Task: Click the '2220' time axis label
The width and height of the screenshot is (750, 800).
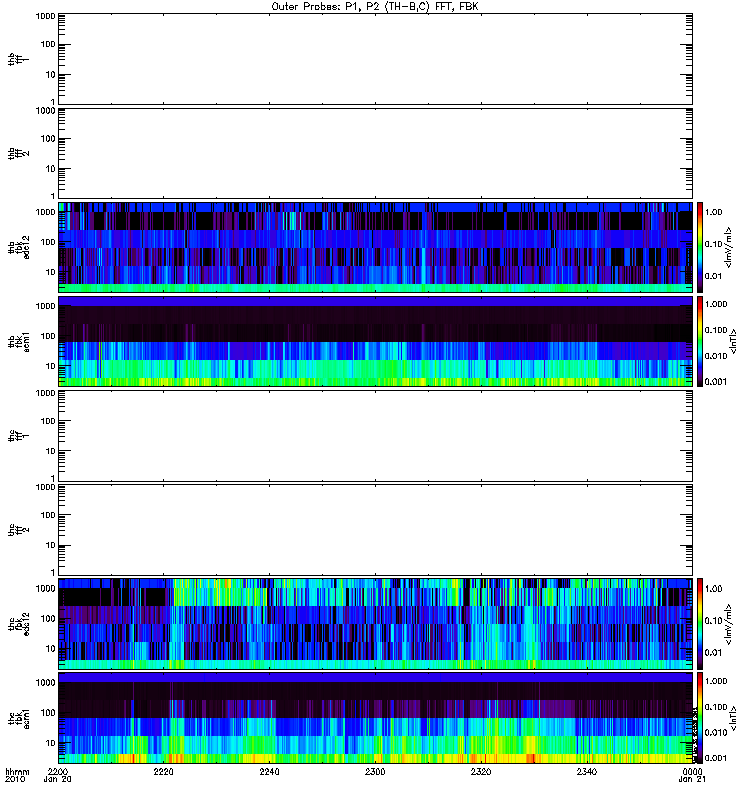Action: [163, 771]
